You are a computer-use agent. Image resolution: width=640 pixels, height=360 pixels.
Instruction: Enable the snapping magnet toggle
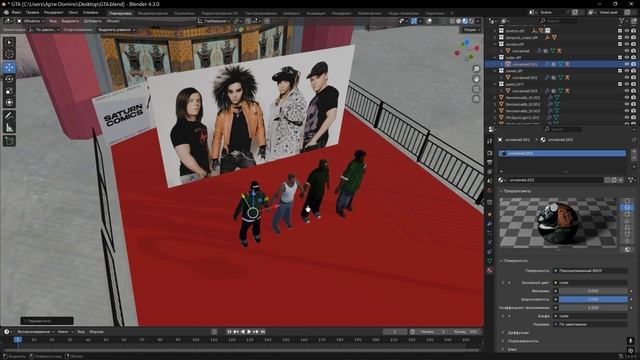click(248, 21)
